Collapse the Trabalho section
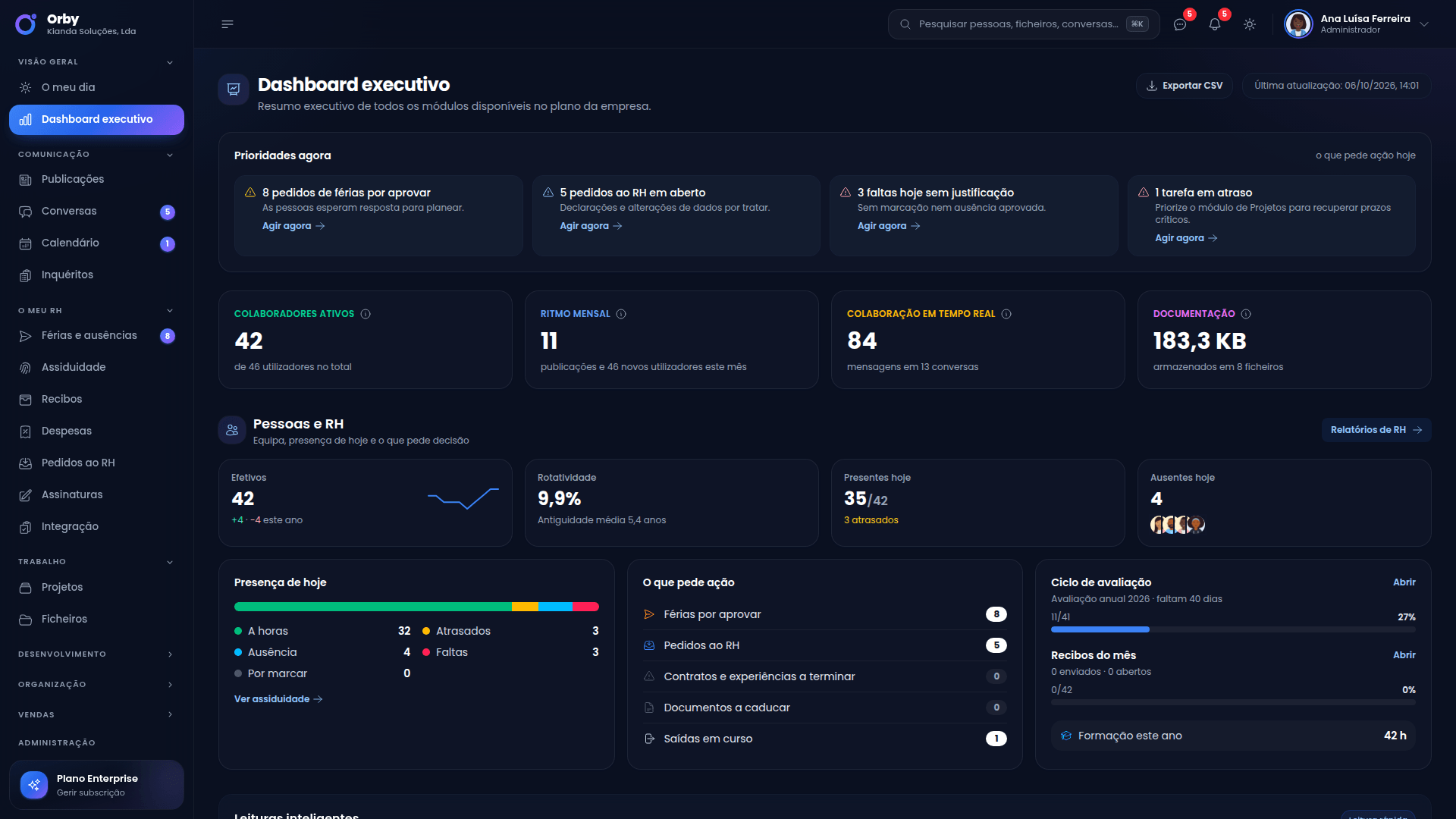 [x=170, y=562]
